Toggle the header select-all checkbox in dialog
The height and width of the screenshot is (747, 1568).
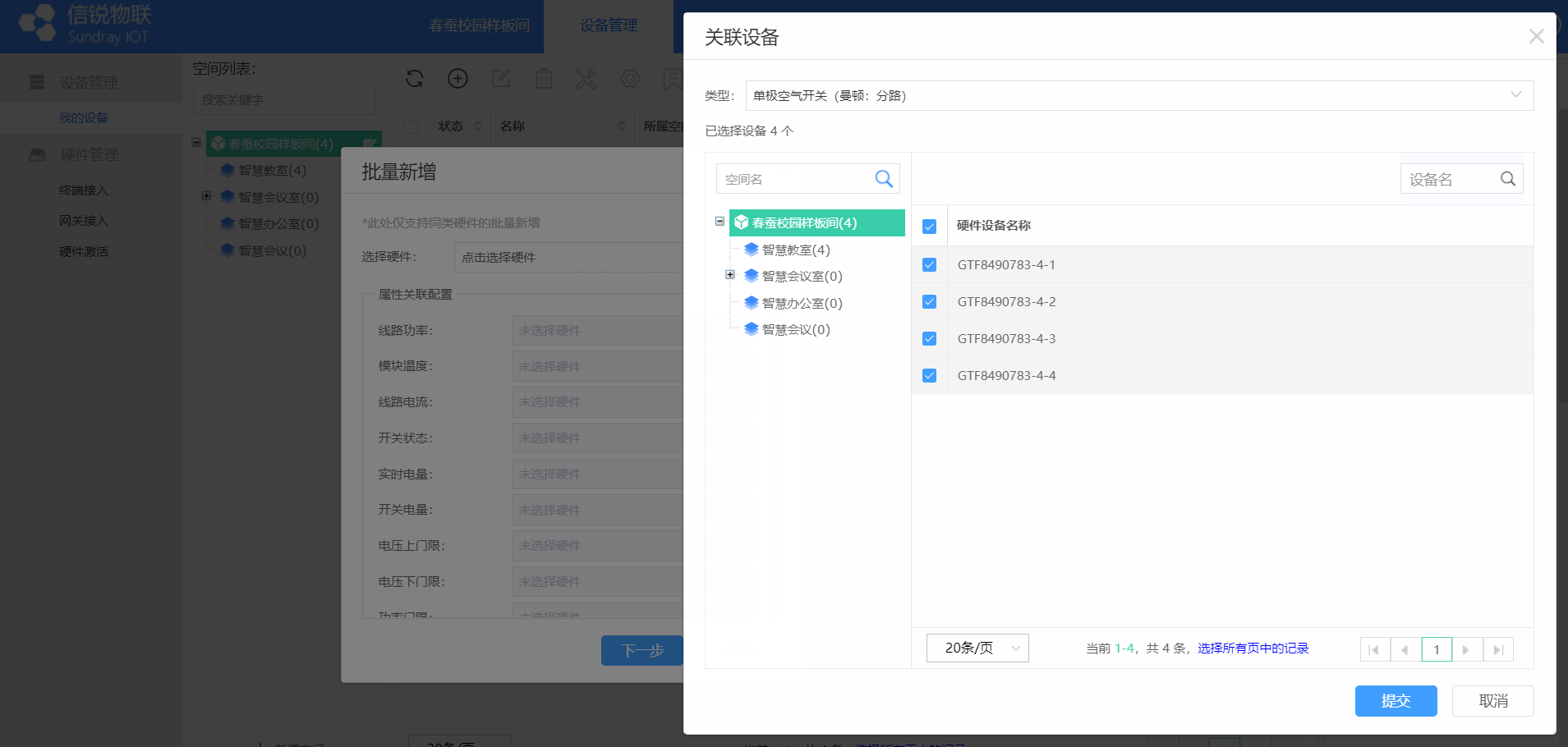pos(930,227)
